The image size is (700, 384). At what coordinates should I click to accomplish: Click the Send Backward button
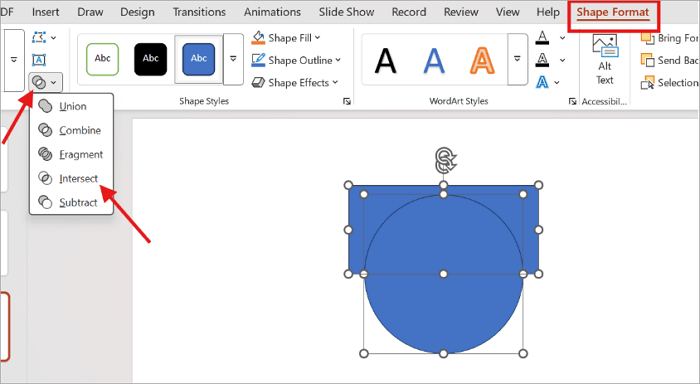pyautogui.click(x=669, y=60)
